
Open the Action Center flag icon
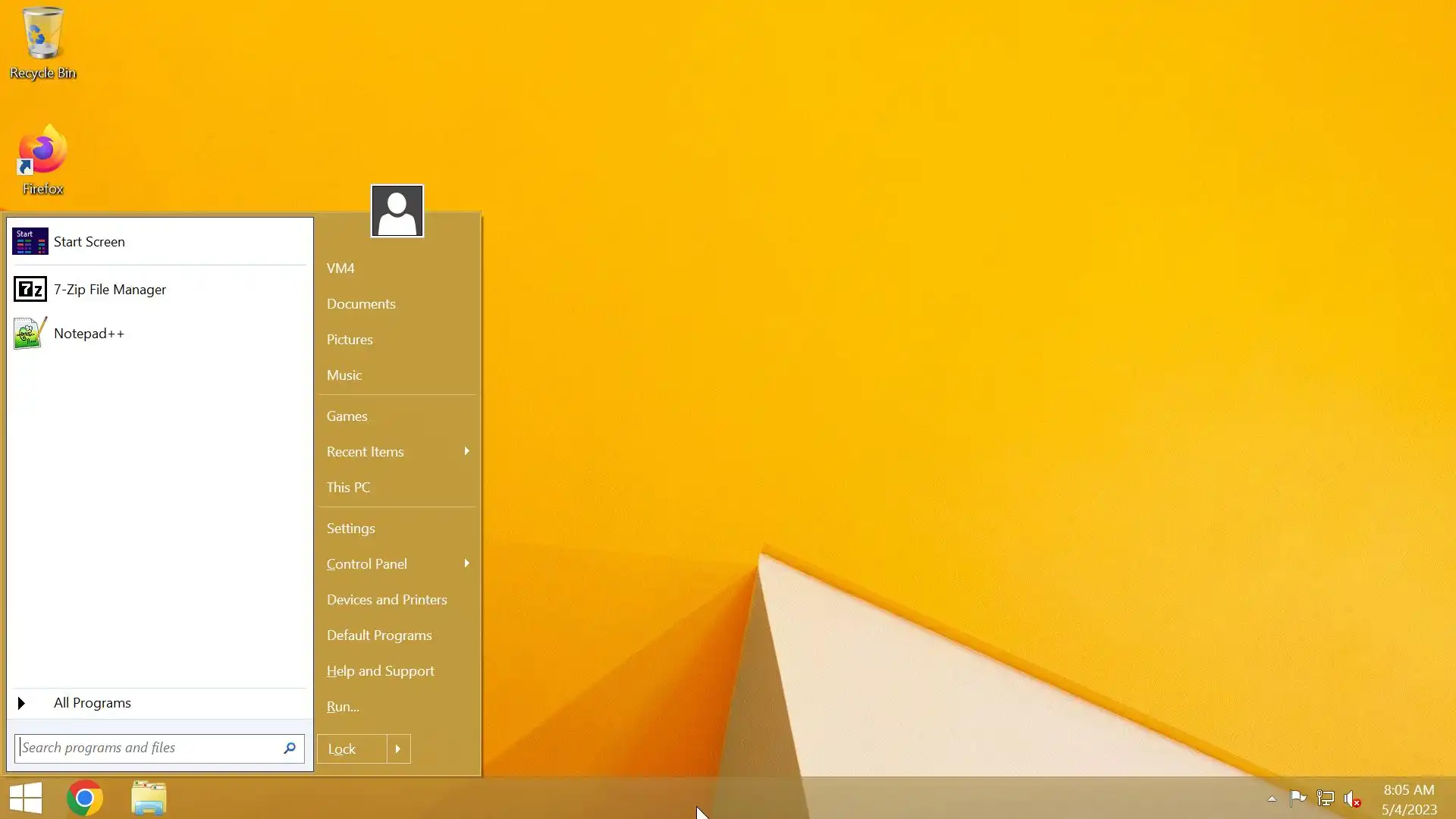tap(1298, 798)
